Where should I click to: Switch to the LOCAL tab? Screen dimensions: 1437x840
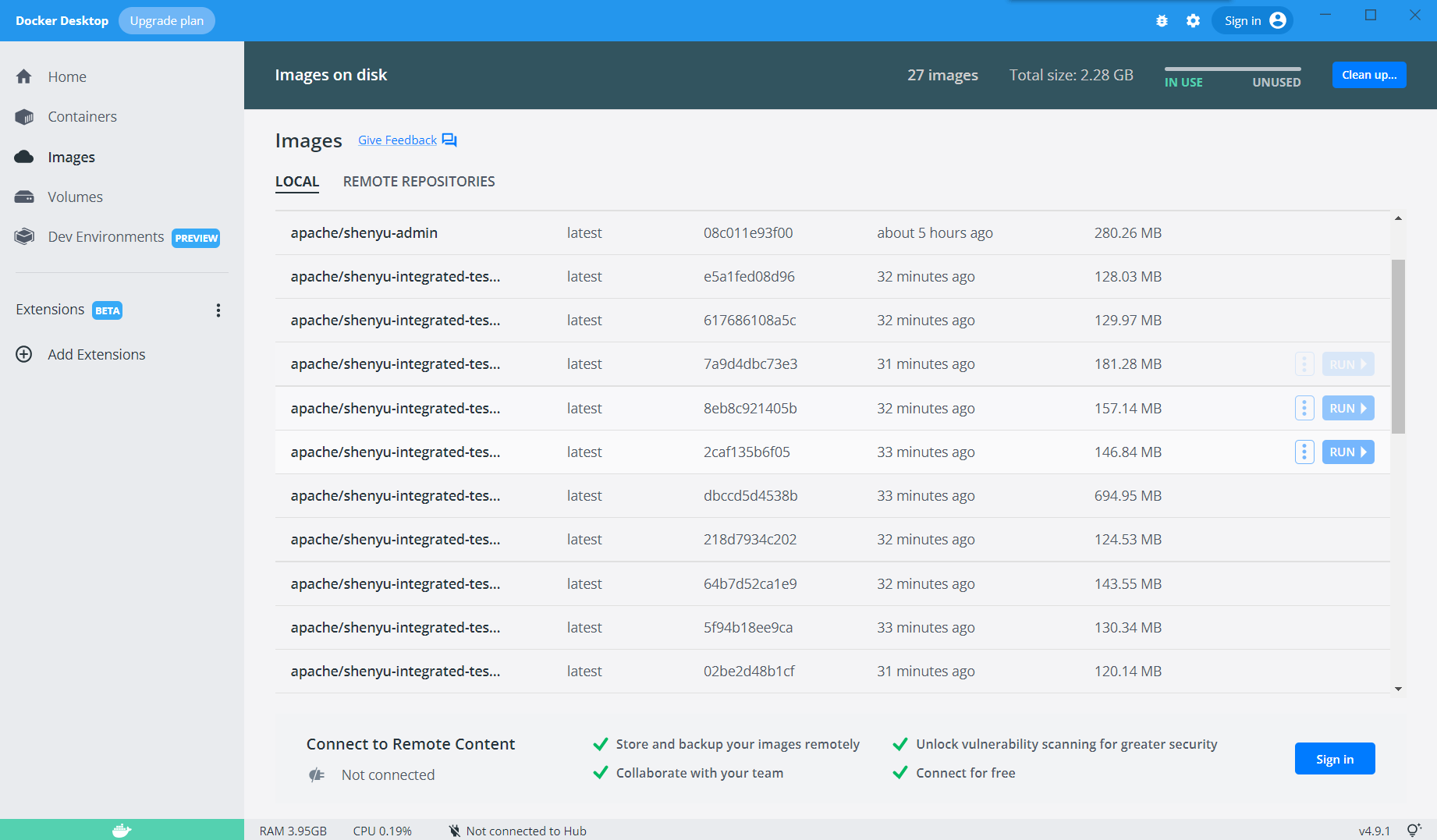pos(297,182)
